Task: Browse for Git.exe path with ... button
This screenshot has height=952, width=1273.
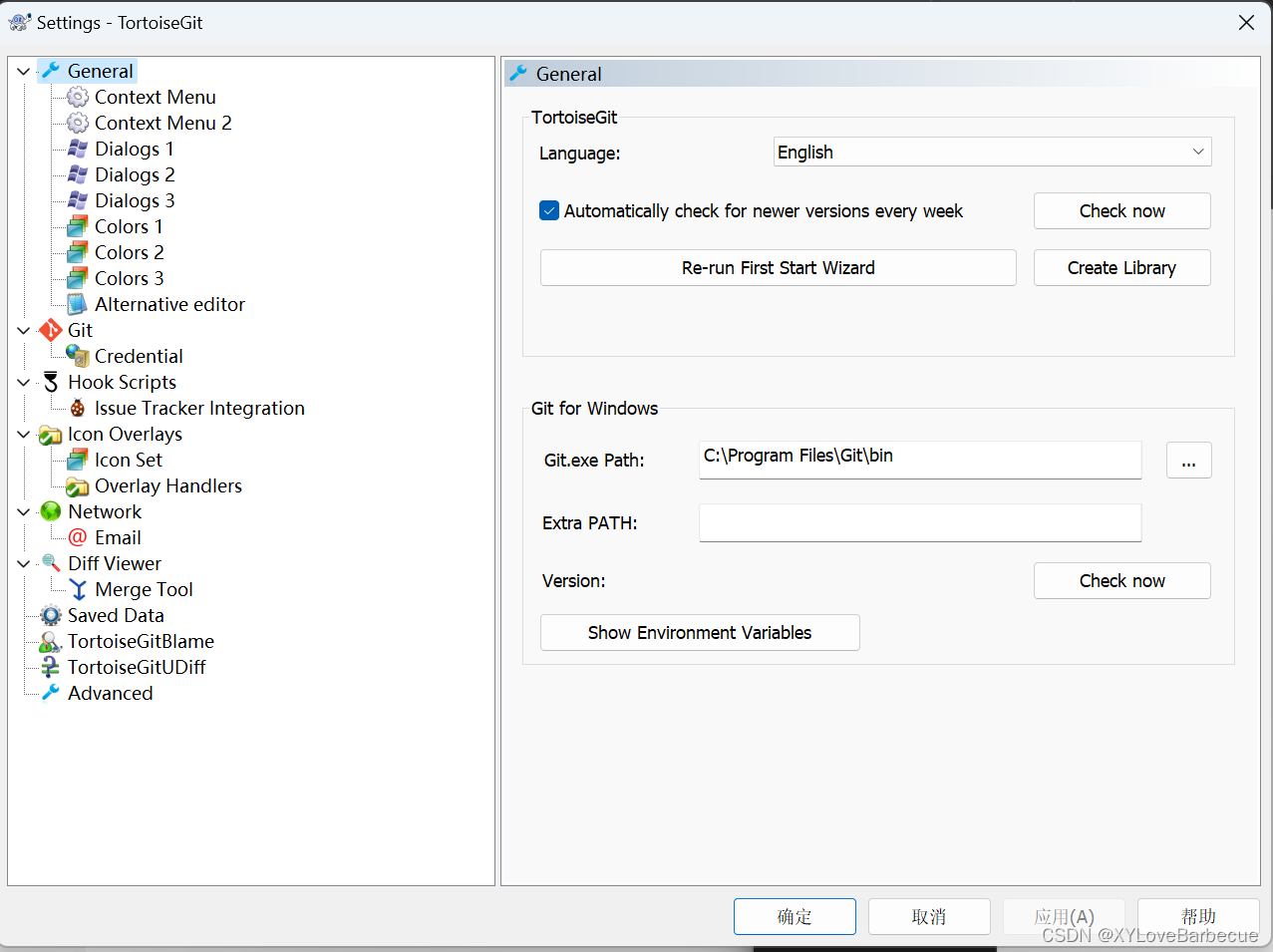Action: click(x=1188, y=461)
